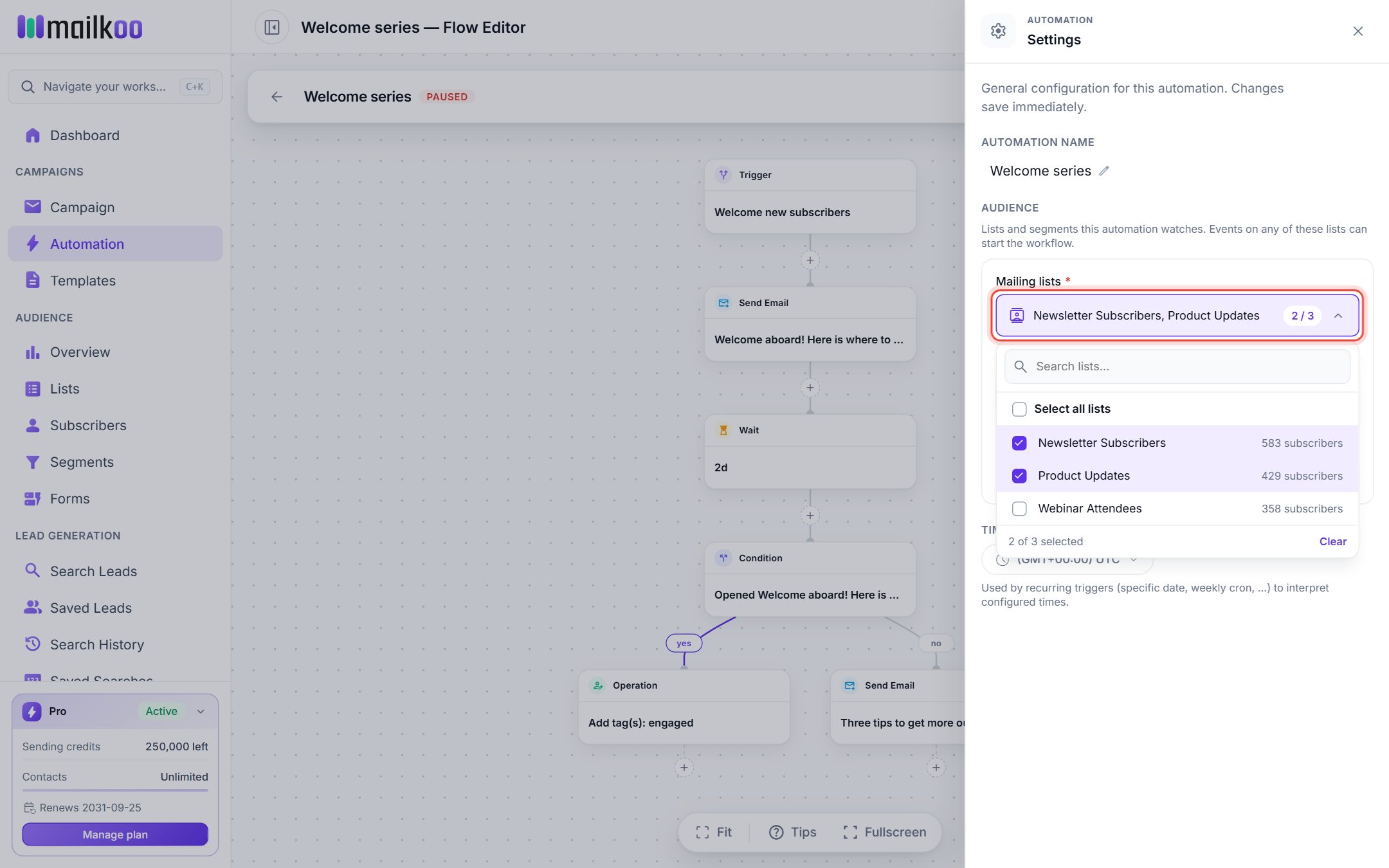This screenshot has width=1389, height=868.
Task: Collapse the Mailing lists dropdown
Action: pos(1338,316)
